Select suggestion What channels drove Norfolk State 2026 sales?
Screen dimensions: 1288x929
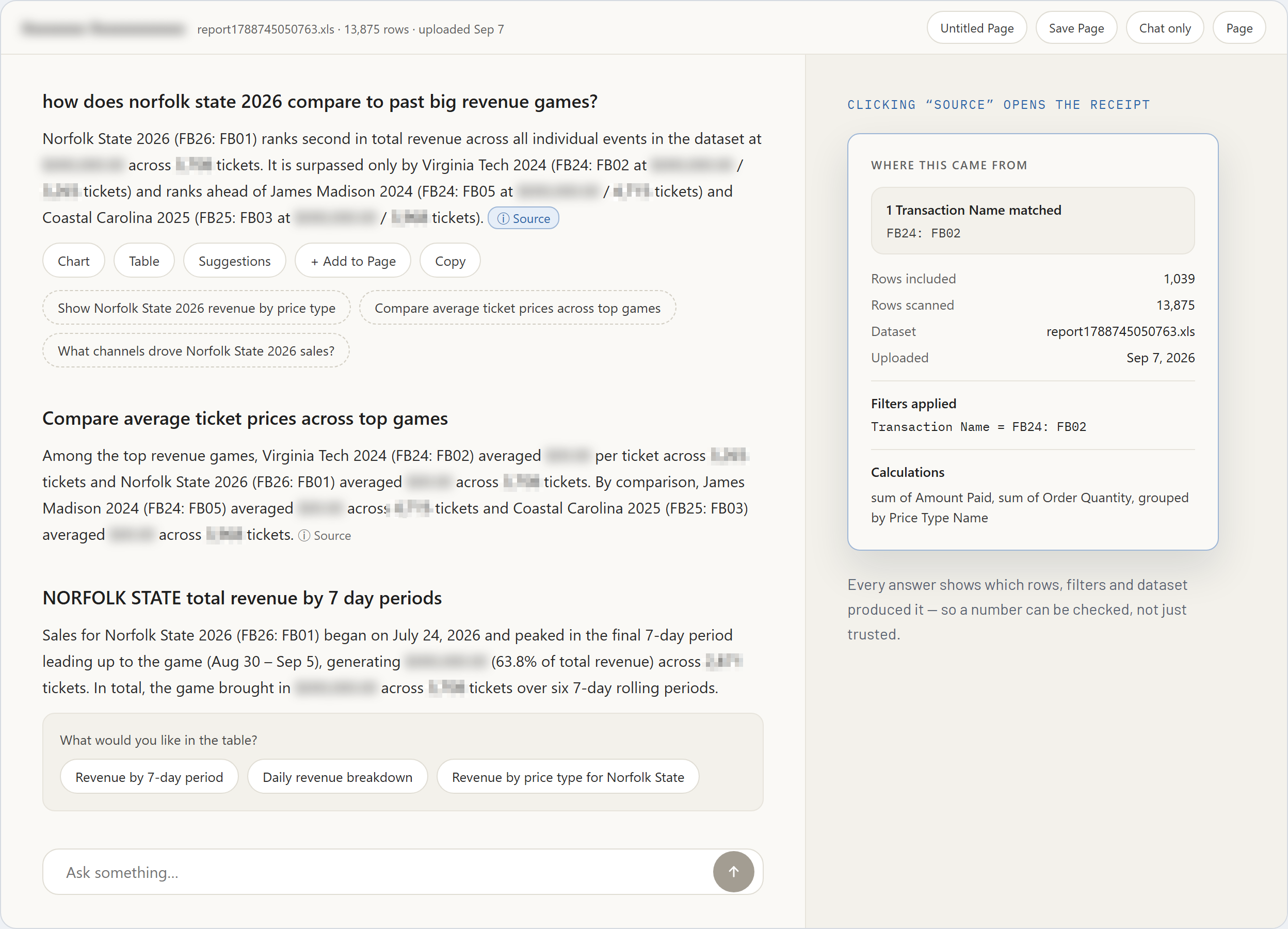point(196,350)
